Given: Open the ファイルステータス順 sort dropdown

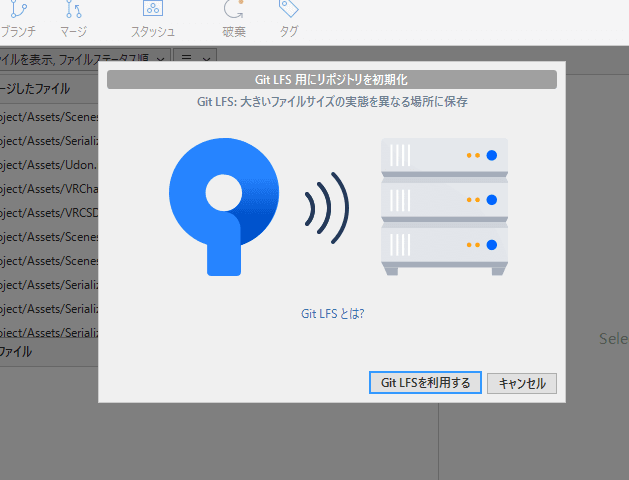Looking at the screenshot, I should point(84,58).
